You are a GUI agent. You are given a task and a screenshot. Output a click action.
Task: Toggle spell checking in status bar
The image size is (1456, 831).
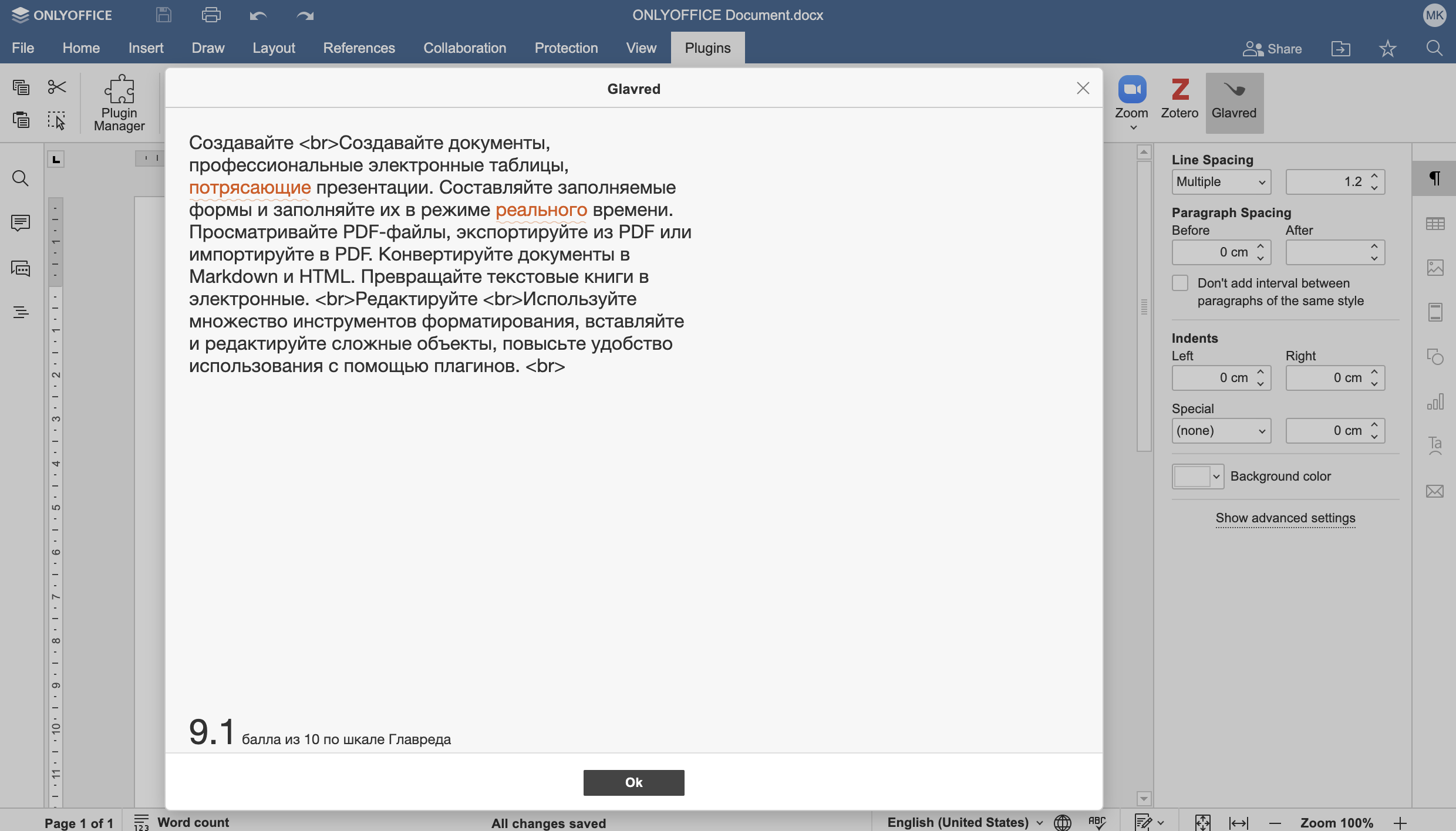(1097, 822)
